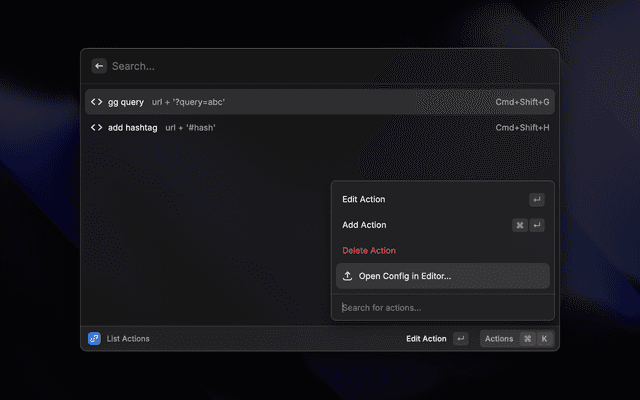Click the command key icon in bottom bar
Screen dimensions: 640x400
[526, 339]
